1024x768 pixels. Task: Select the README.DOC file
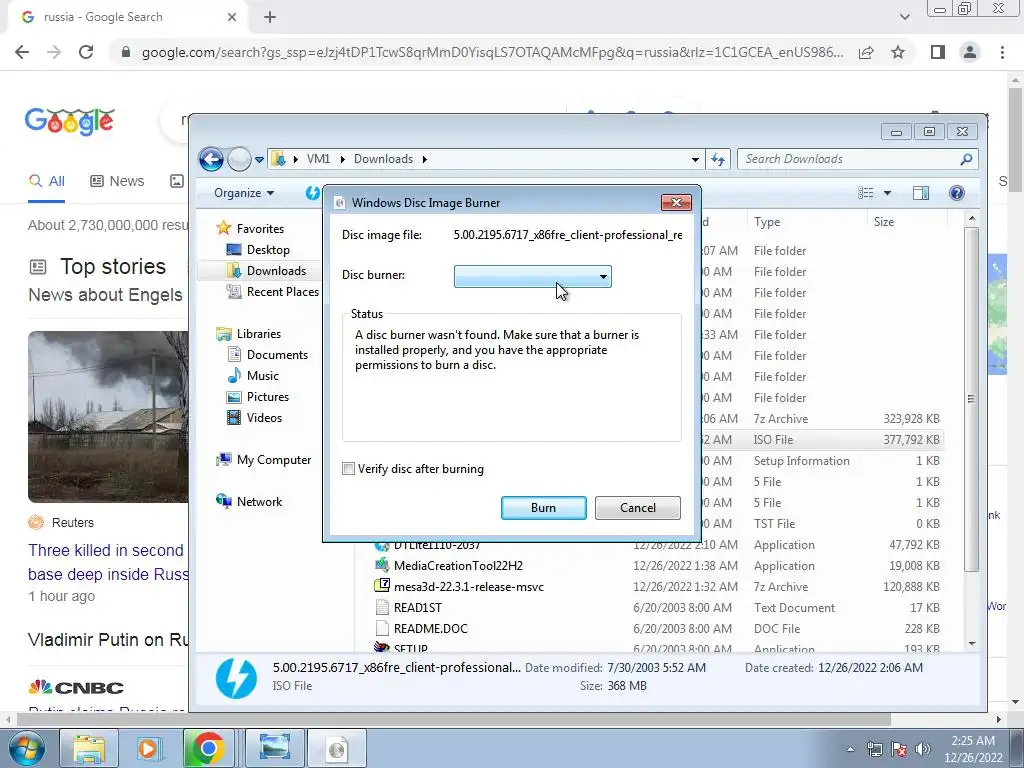point(430,628)
